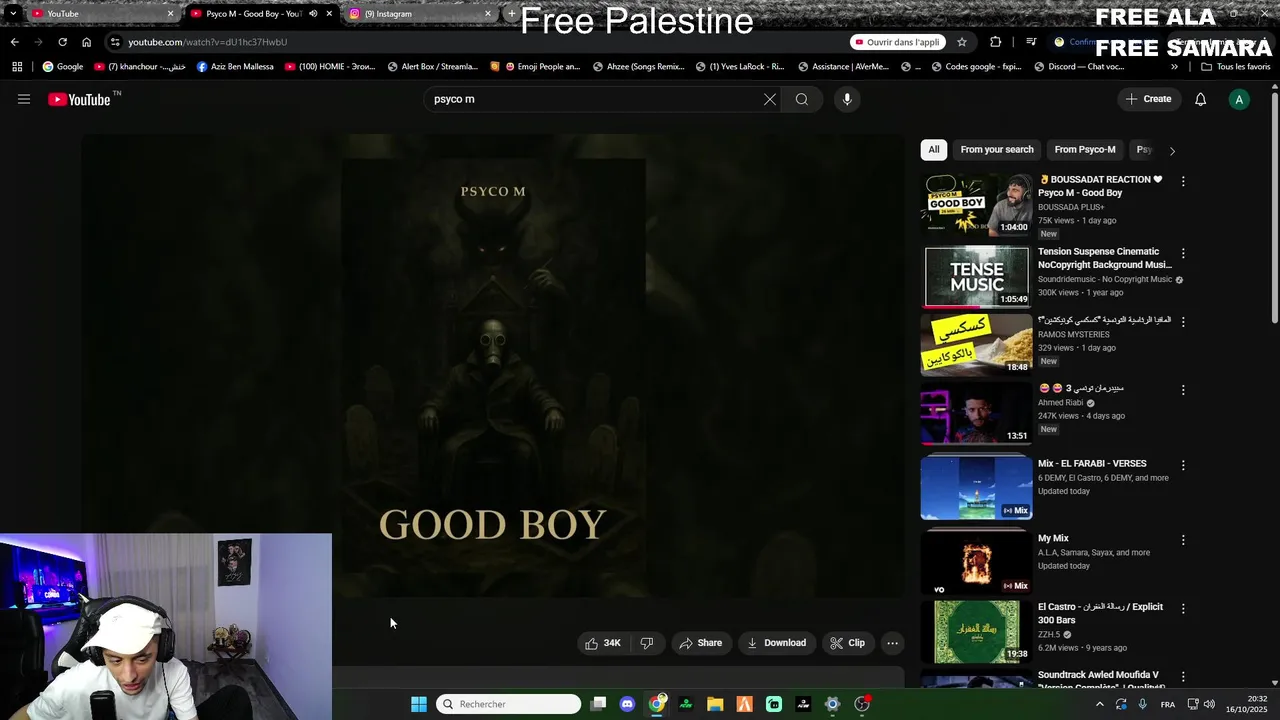Share the video

[700, 643]
